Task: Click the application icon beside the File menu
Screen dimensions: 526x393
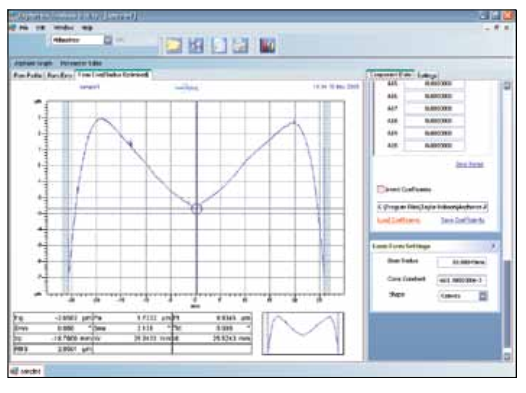Action: point(13,27)
